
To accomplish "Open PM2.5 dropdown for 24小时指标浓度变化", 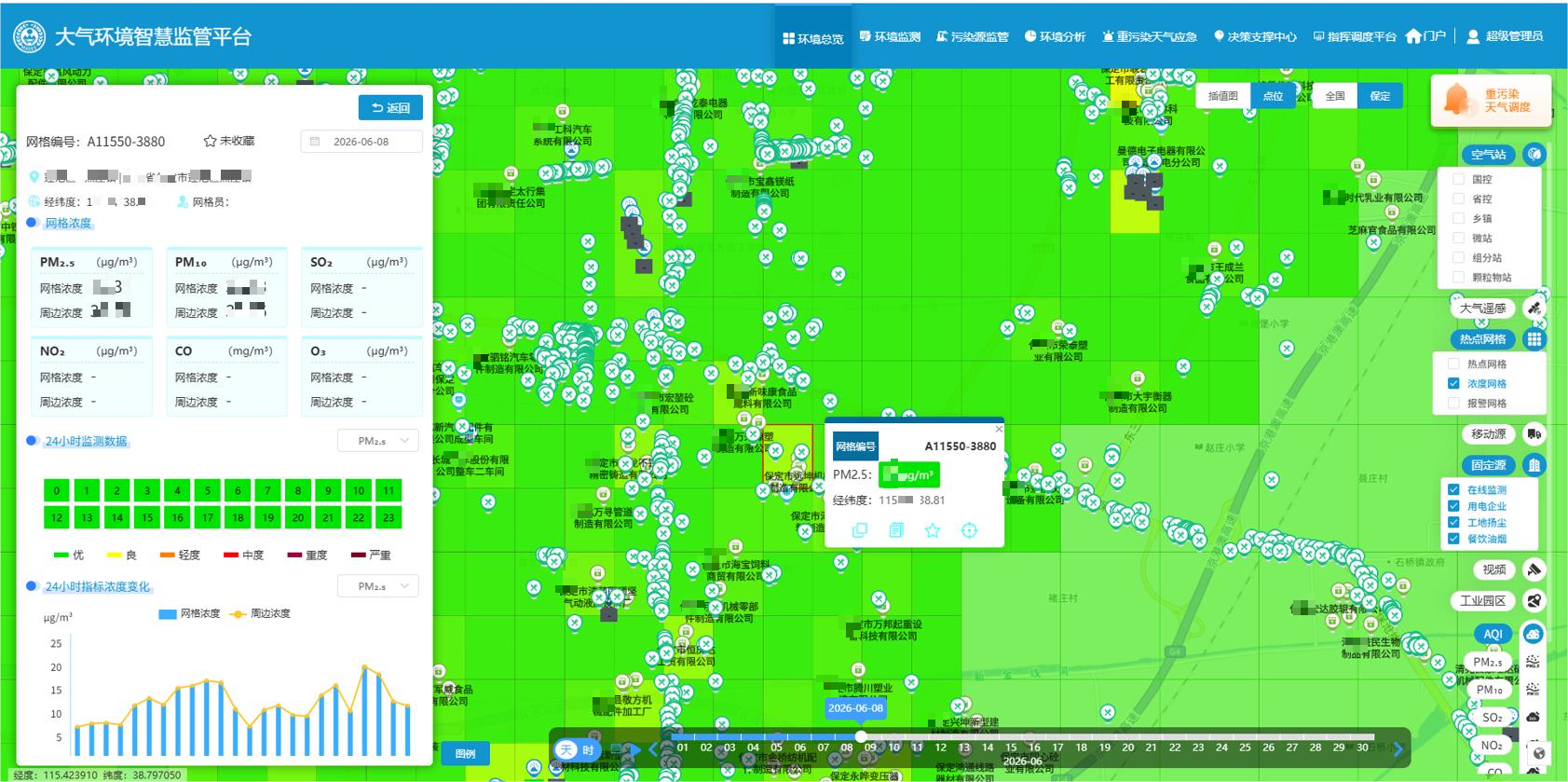I will [377, 586].
